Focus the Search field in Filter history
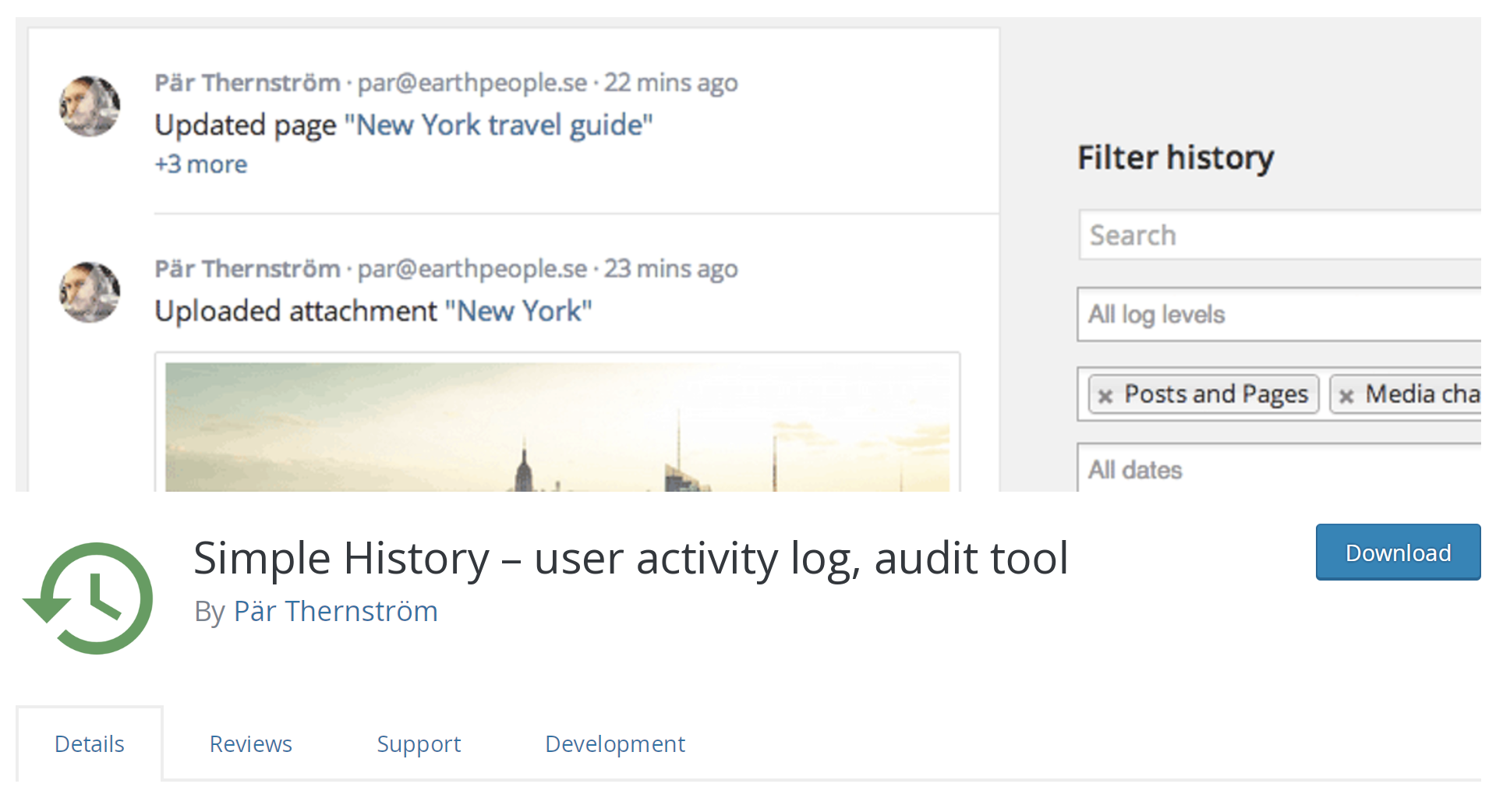This screenshot has width=1503, height=812. (1279, 235)
